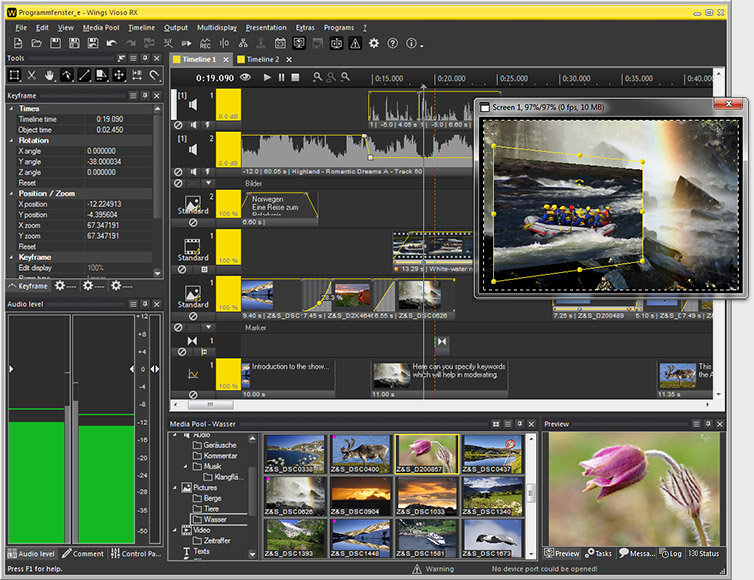754x580 pixels.
Task: Switch to the Timeline 2 tab
Action: (x=262, y=60)
